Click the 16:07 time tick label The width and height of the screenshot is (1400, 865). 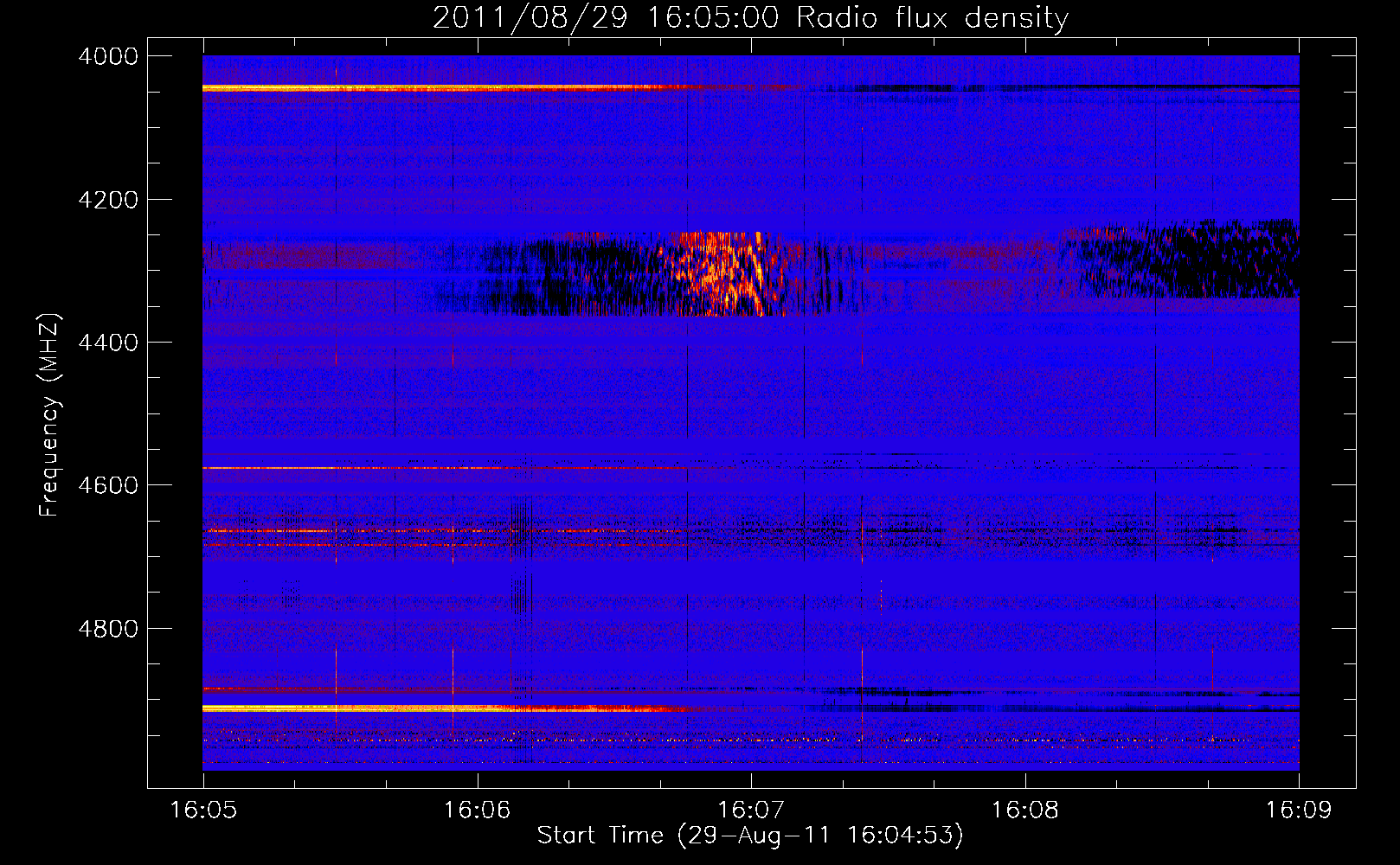click(751, 811)
